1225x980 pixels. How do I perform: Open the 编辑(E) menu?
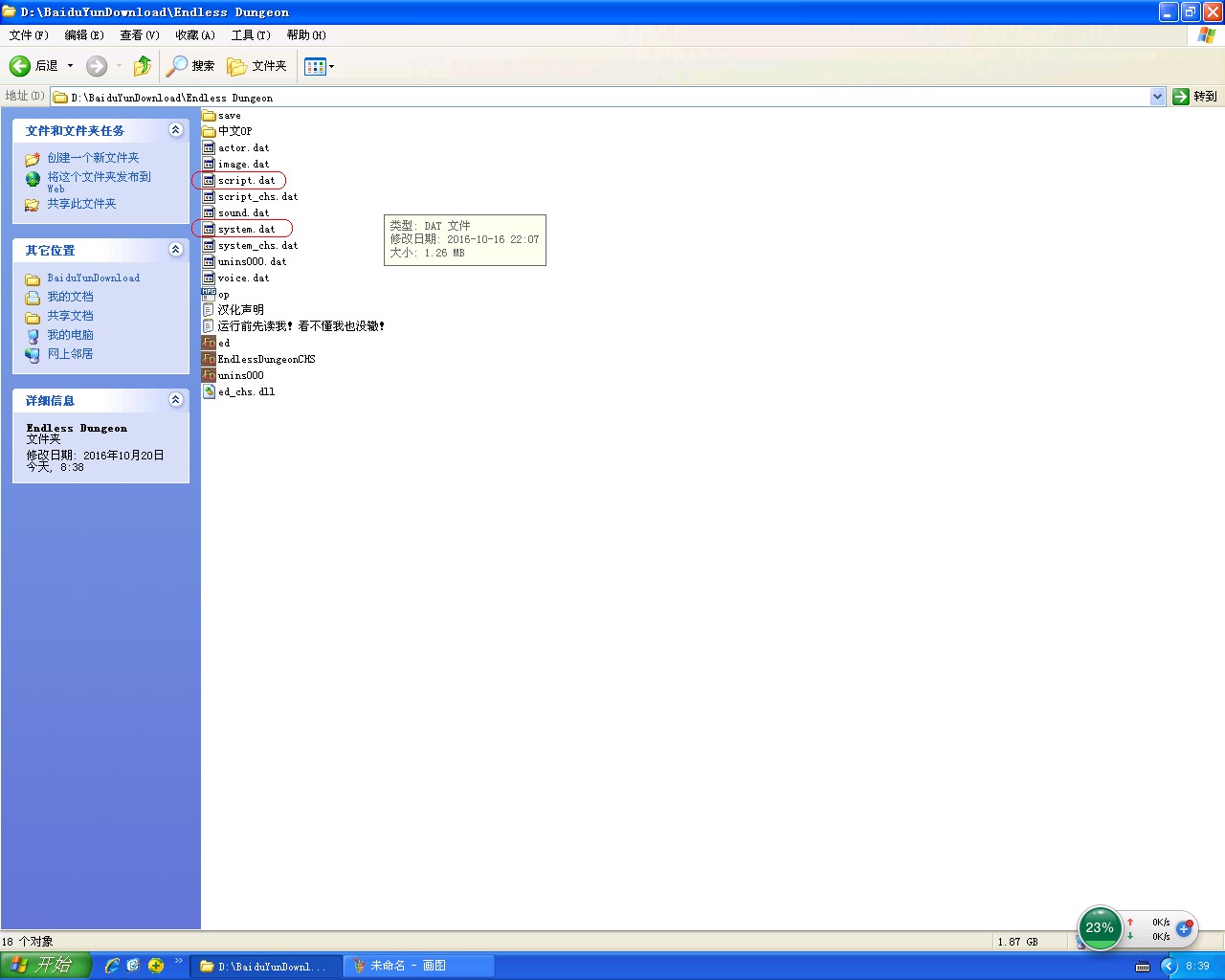(x=84, y=35)
